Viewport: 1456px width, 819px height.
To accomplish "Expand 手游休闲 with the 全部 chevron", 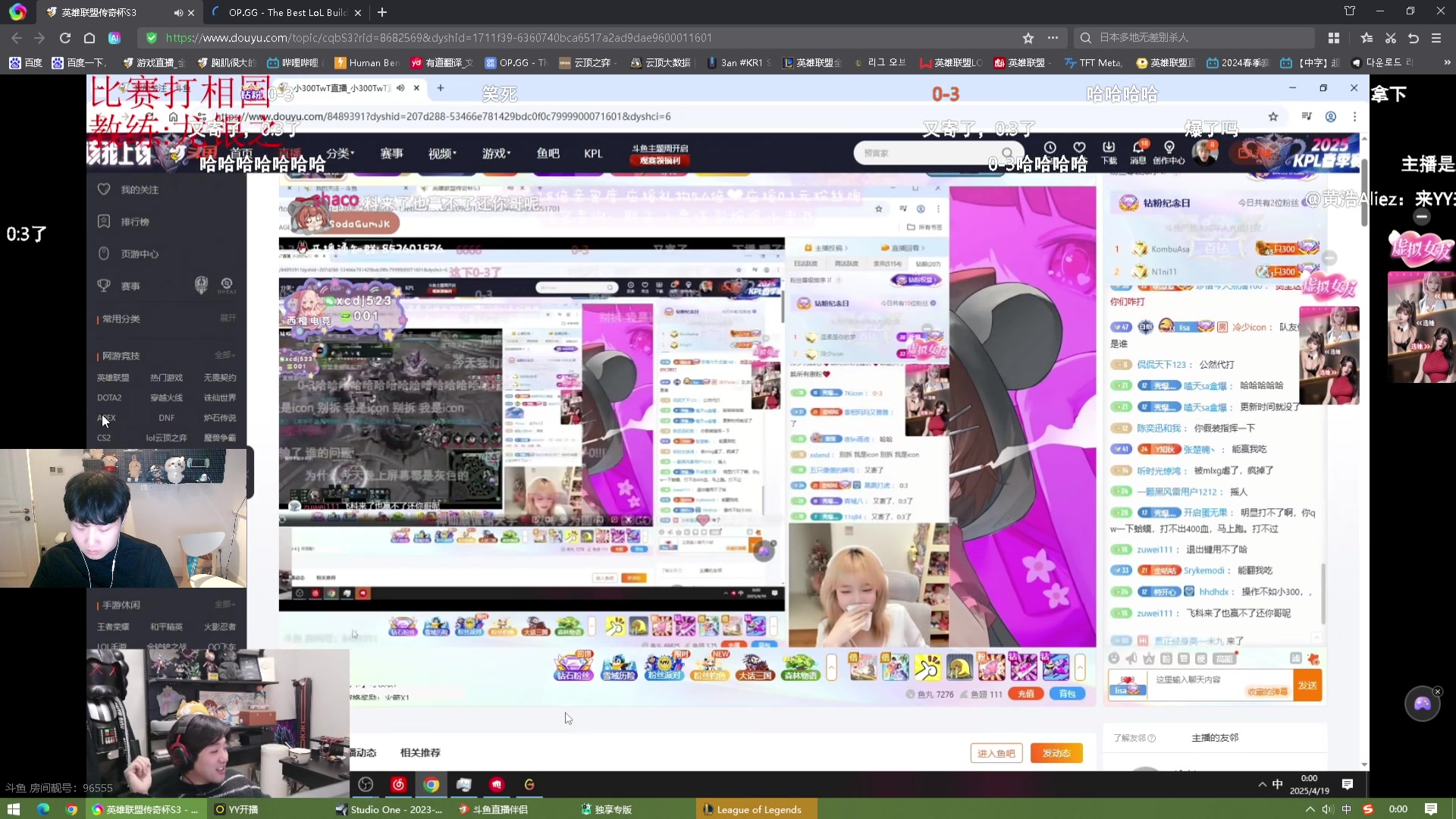I will click(224, 605).
